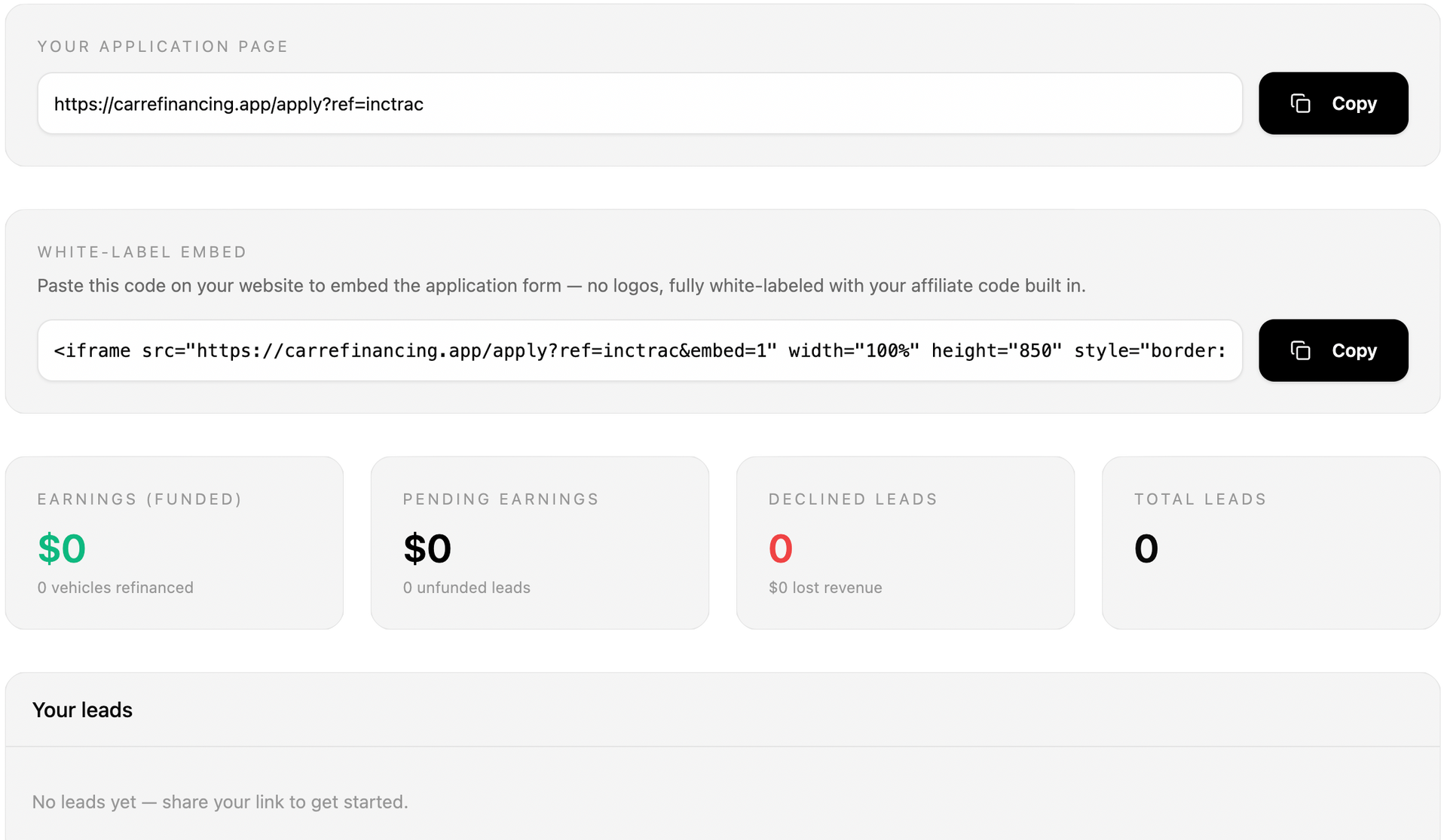Click inside the iframe embed code field
Viewport: 1447px width, 840px height.
[x=640, y=350]
